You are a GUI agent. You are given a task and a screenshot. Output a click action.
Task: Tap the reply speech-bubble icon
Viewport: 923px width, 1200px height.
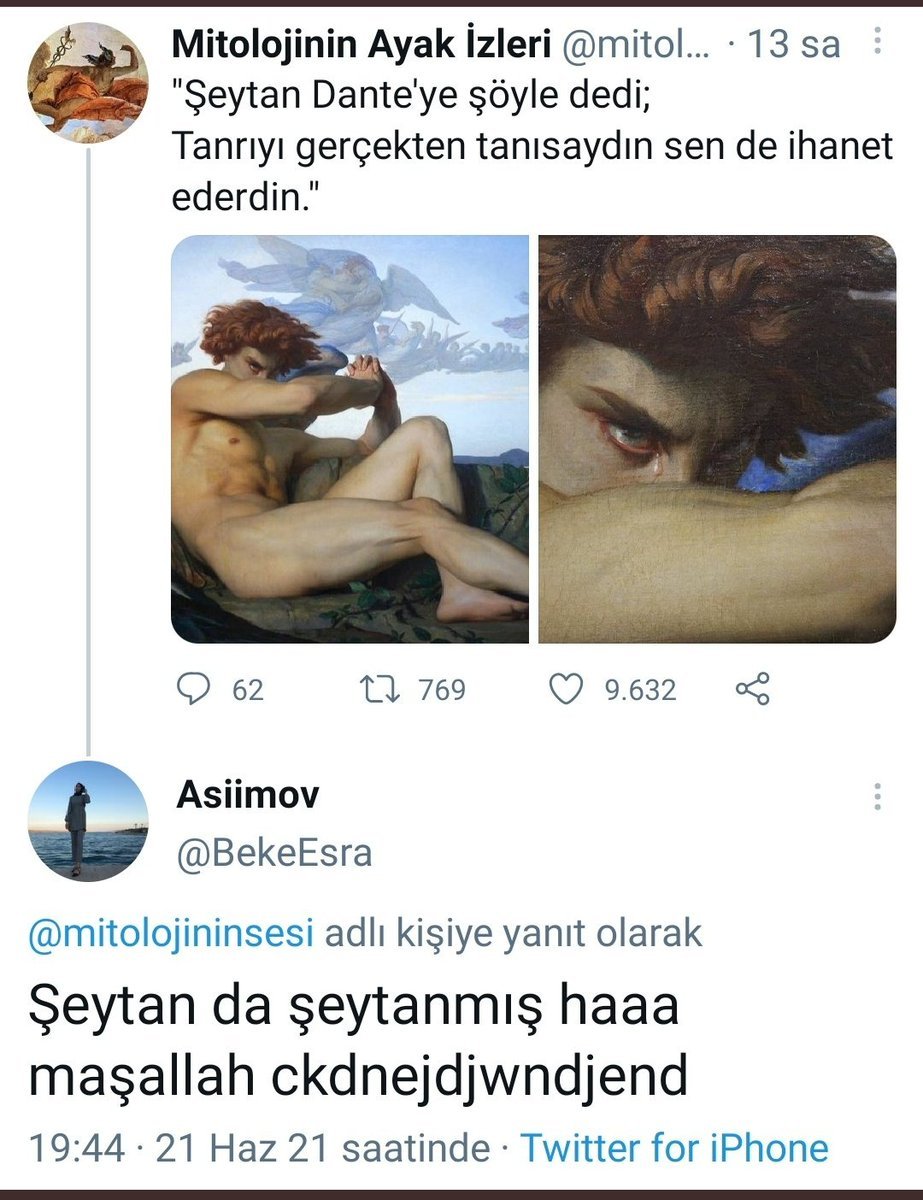coord(195,689)
